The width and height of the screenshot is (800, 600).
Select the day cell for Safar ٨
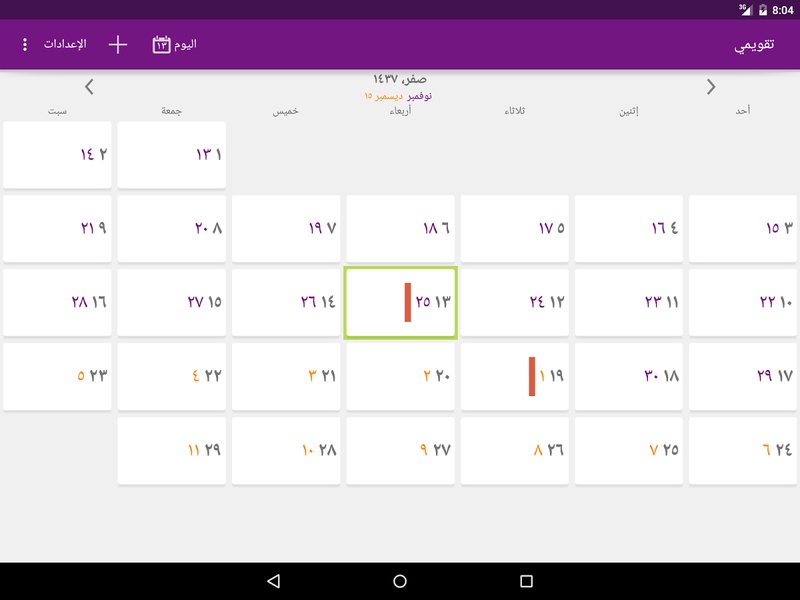pyautogui.click(x=171, y=229)
